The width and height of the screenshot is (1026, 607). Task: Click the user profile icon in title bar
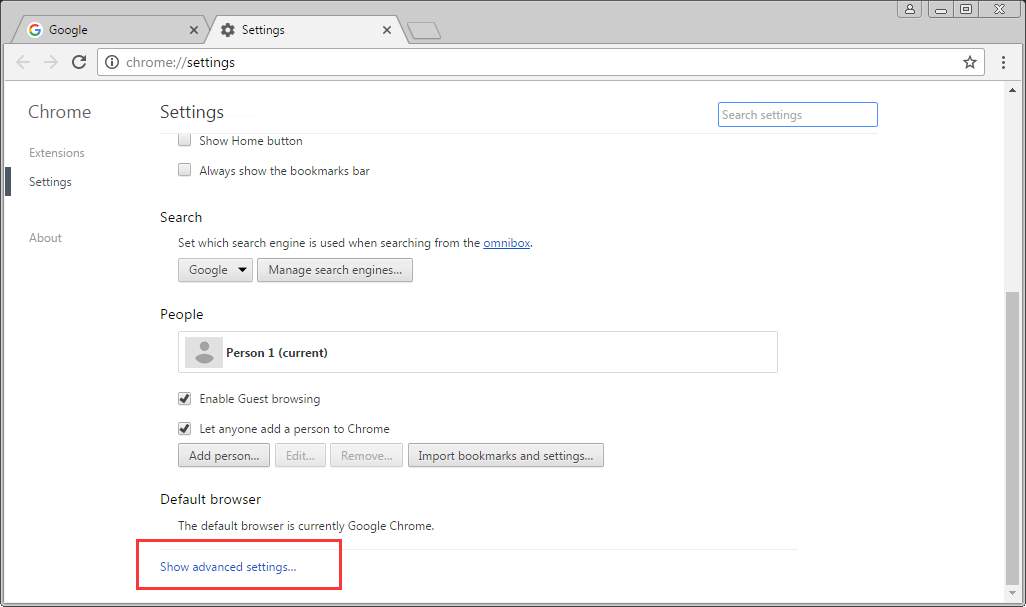click(910, 9)
